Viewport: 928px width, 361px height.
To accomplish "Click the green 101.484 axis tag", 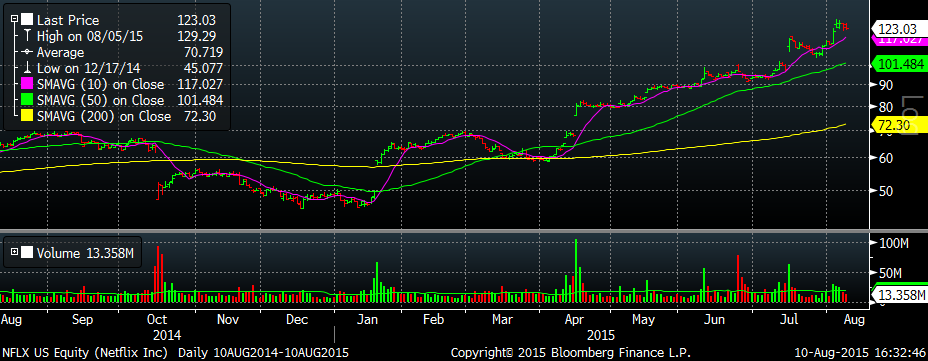I will coord(901,63).
